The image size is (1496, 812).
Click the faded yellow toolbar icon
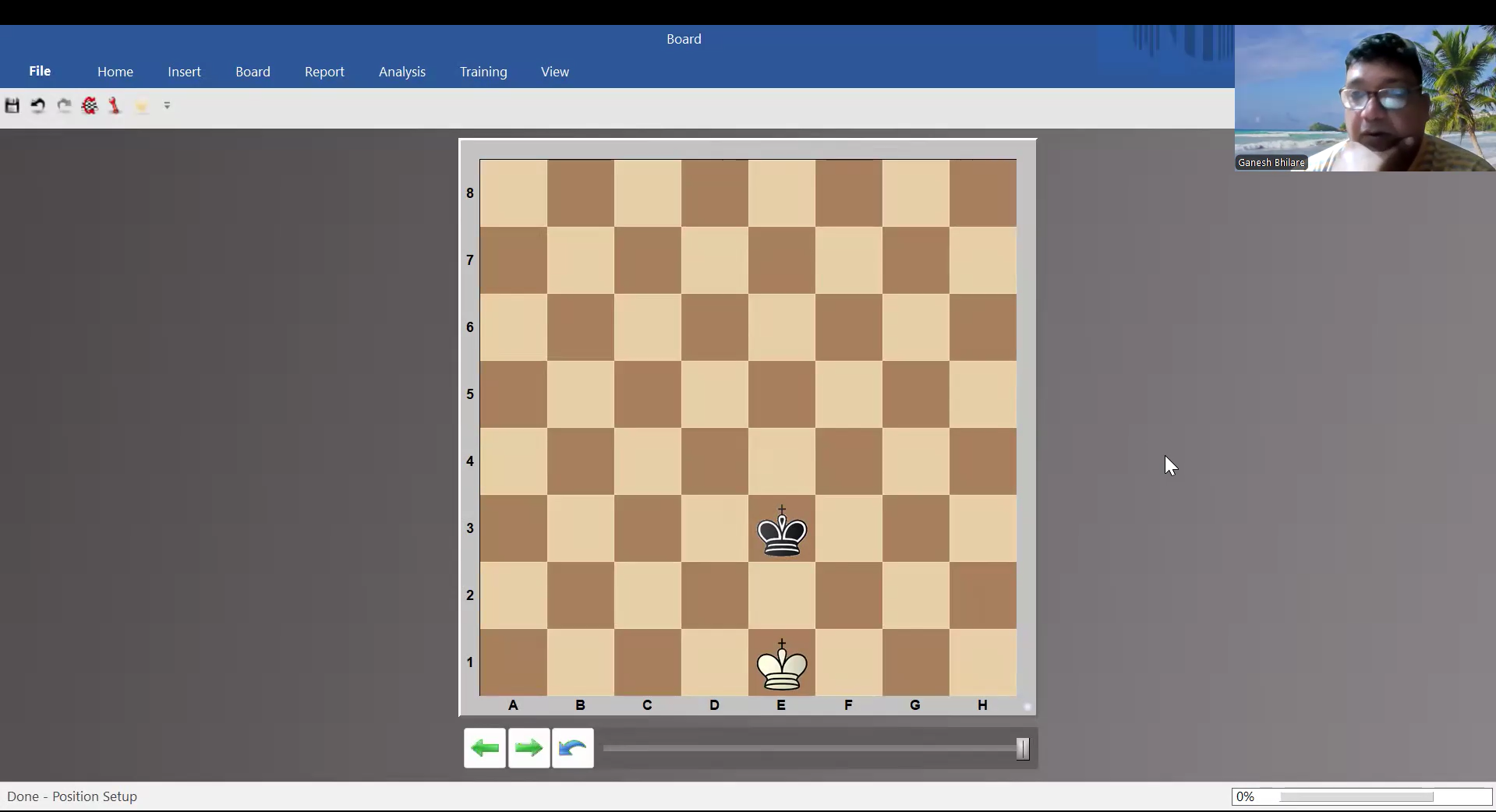141,107
